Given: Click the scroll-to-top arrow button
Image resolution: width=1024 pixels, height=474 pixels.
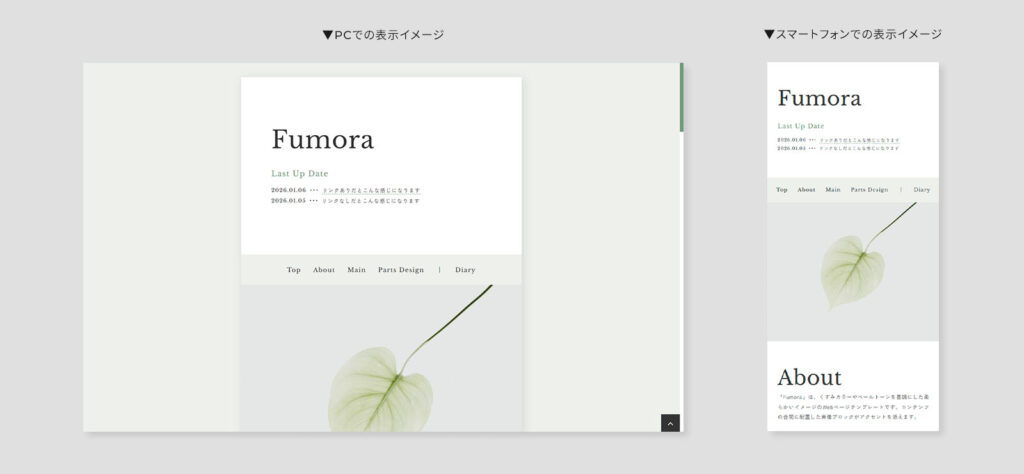Looking at the screenshot, I should tap(670, 423).
